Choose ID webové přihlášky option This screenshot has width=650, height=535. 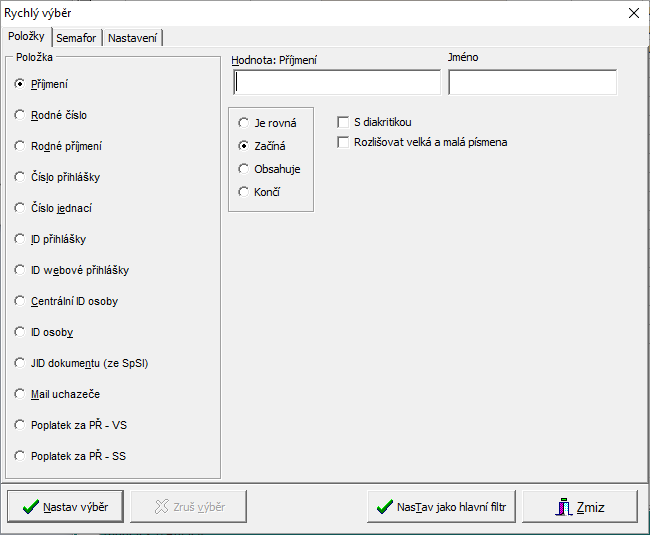(x=20, y=270)
